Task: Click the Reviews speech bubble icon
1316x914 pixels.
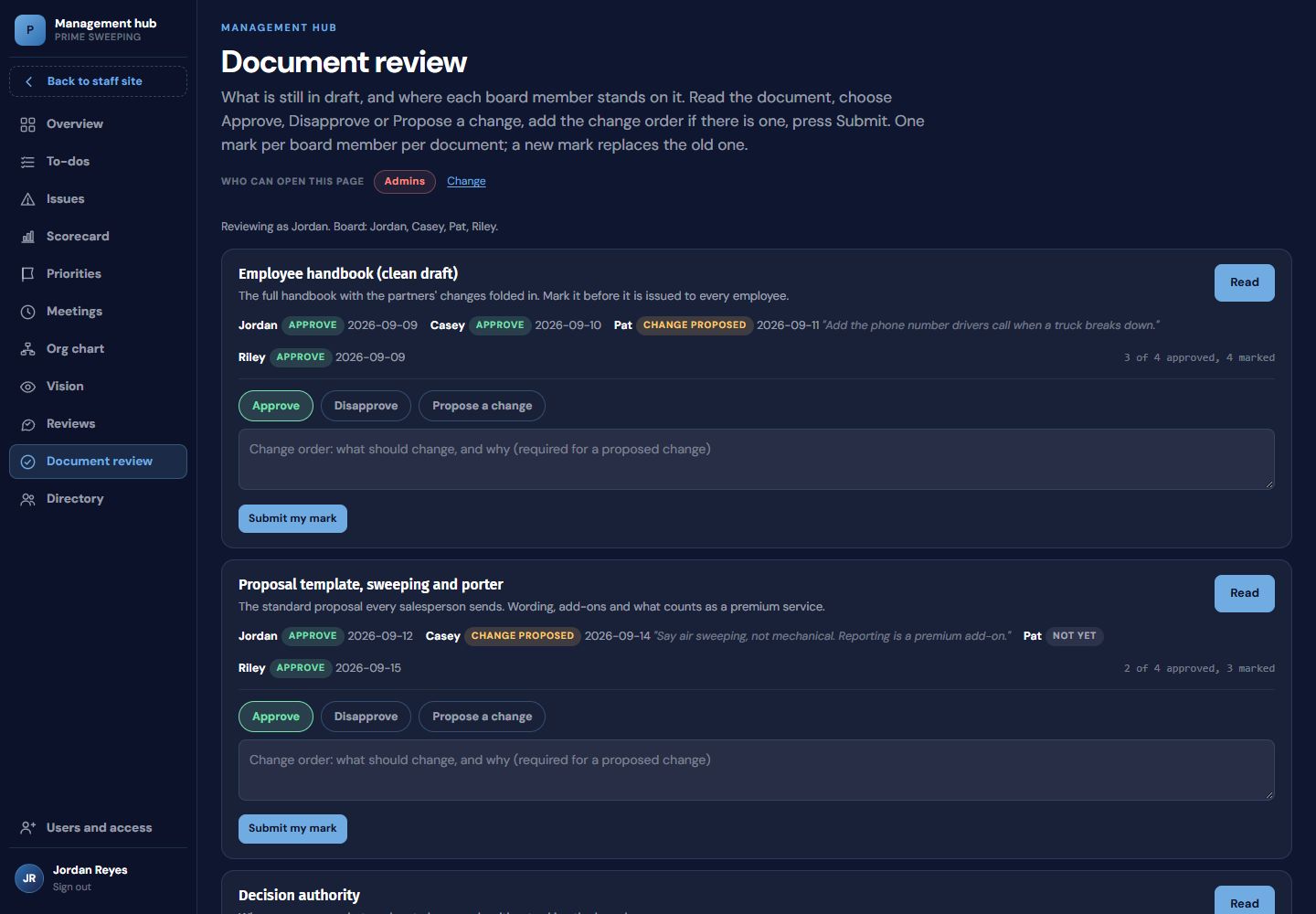Action: (28, 424)
